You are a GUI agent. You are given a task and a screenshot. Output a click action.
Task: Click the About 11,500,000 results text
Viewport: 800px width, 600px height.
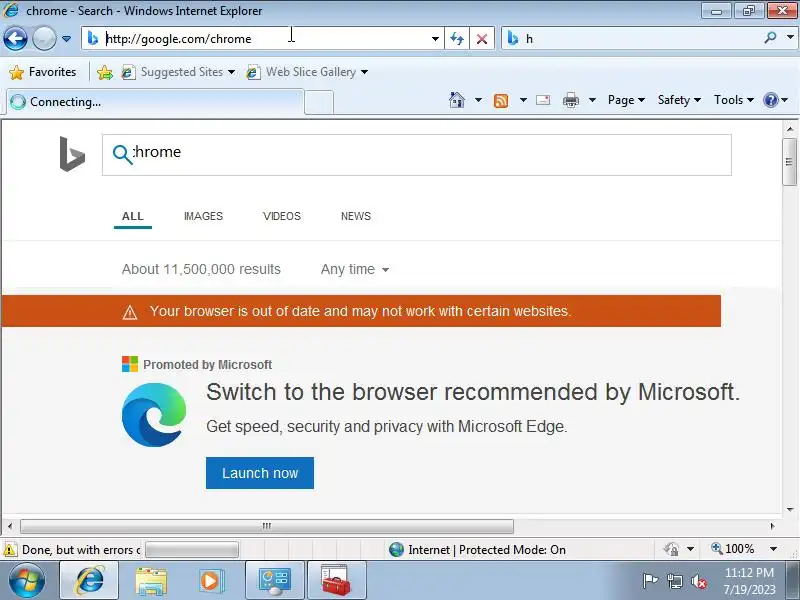coord(201,269)
